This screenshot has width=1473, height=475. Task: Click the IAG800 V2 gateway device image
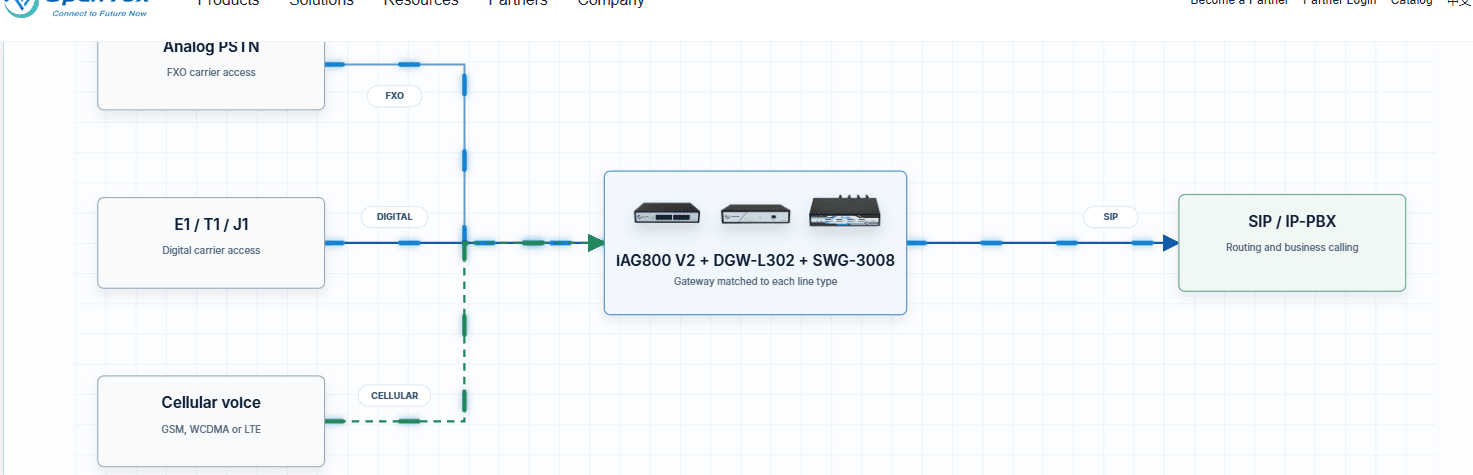667,213
